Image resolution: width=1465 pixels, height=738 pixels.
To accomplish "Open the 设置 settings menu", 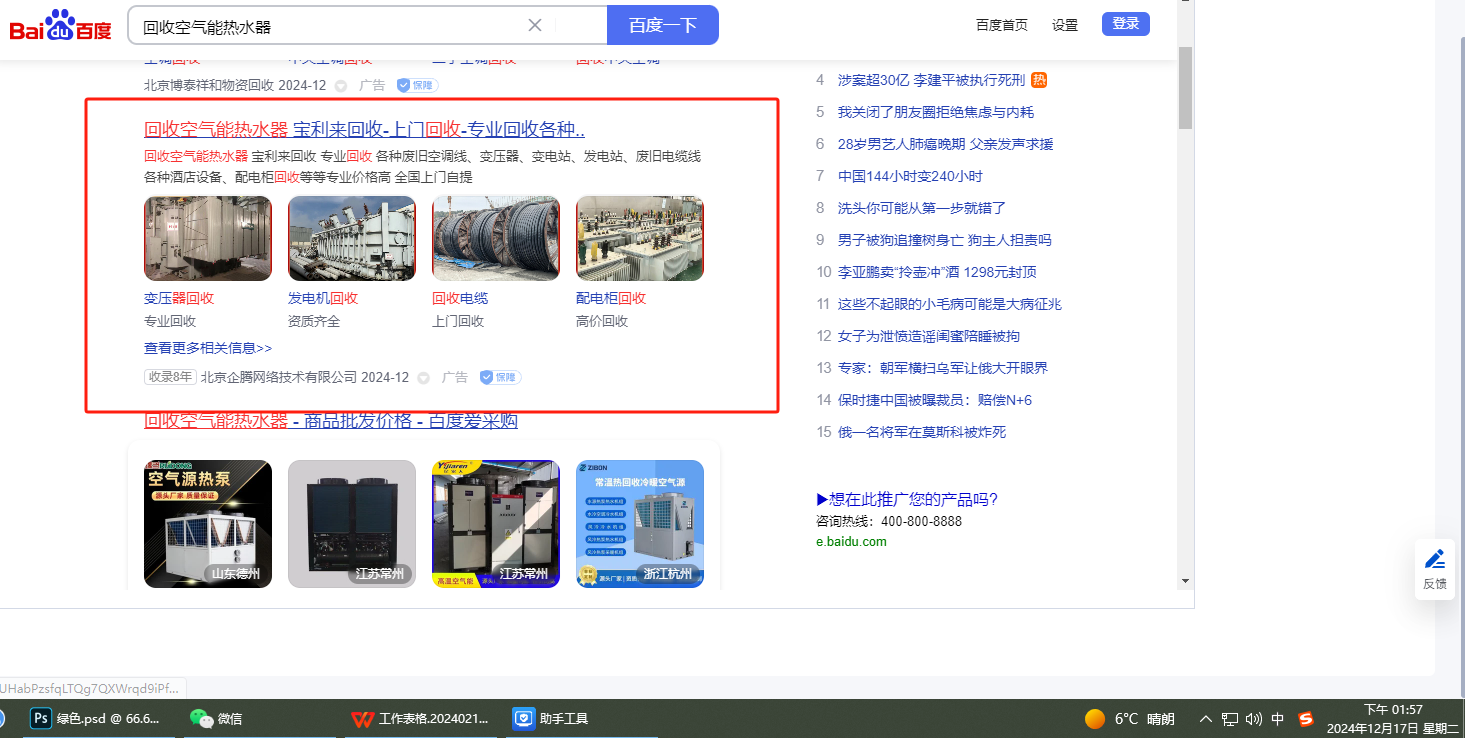I will click(1065, 25).
